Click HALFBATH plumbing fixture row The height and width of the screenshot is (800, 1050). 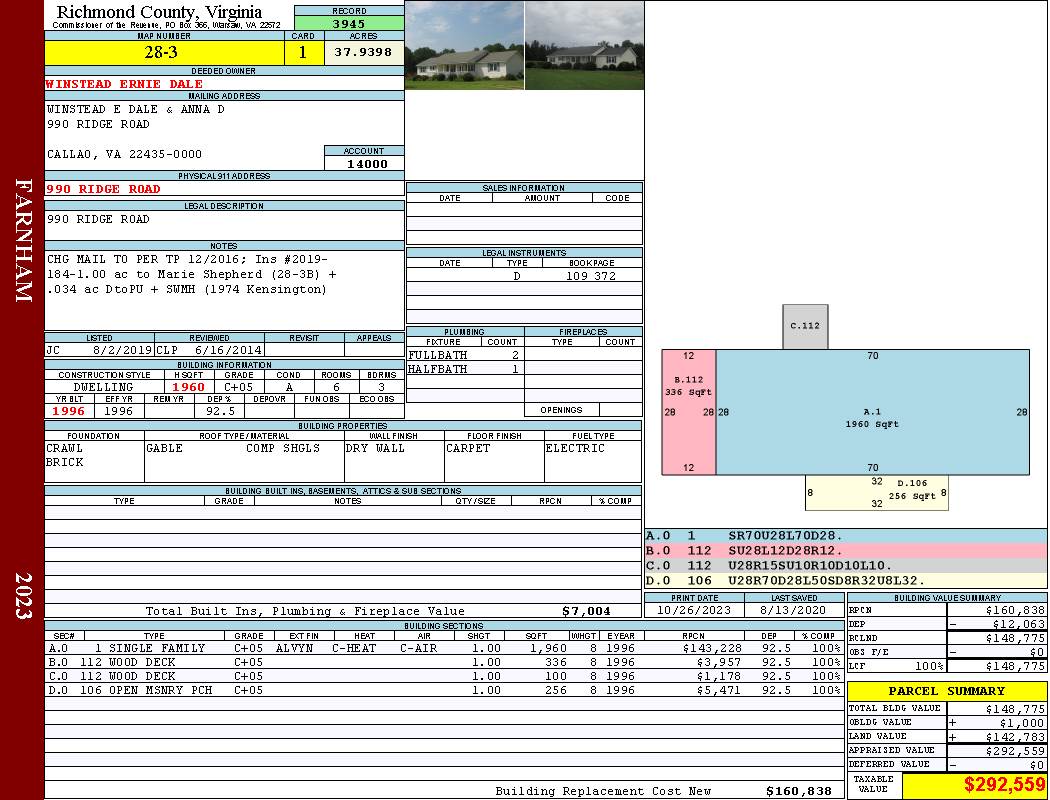(x=465, y=369)
